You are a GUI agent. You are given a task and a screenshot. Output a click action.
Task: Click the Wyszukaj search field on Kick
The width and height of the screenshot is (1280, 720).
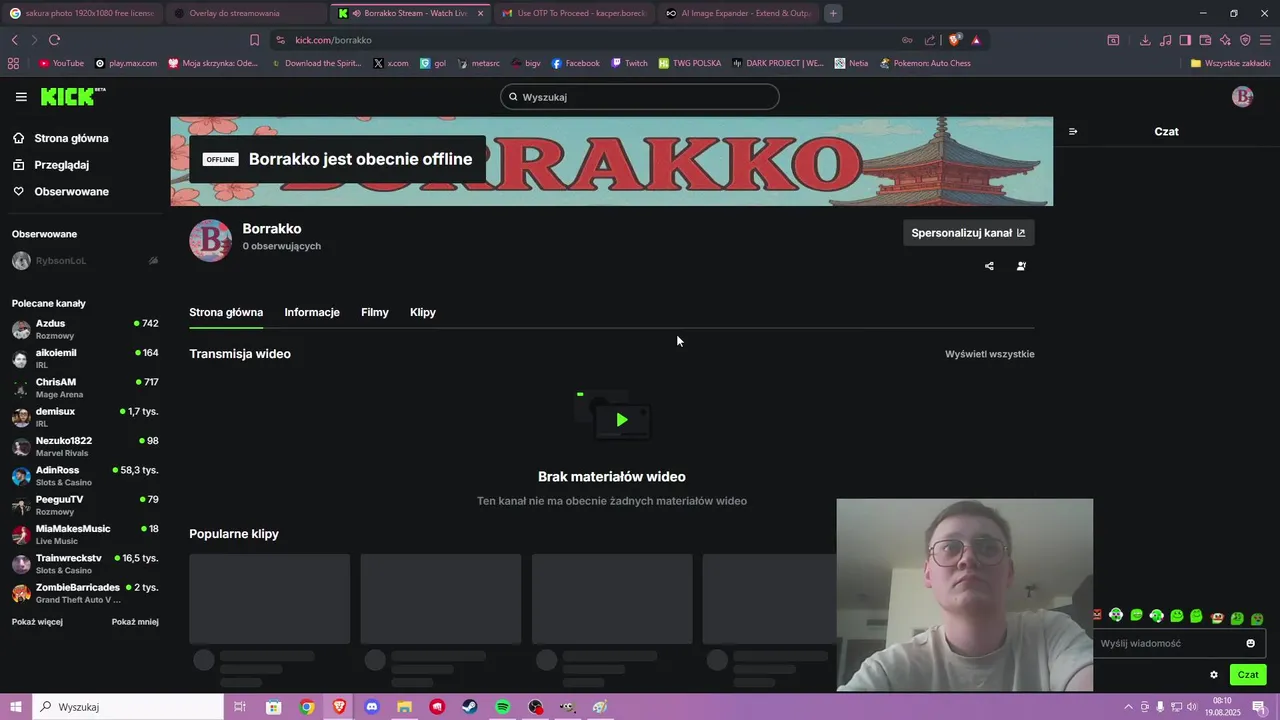click(x=640, y=97)
